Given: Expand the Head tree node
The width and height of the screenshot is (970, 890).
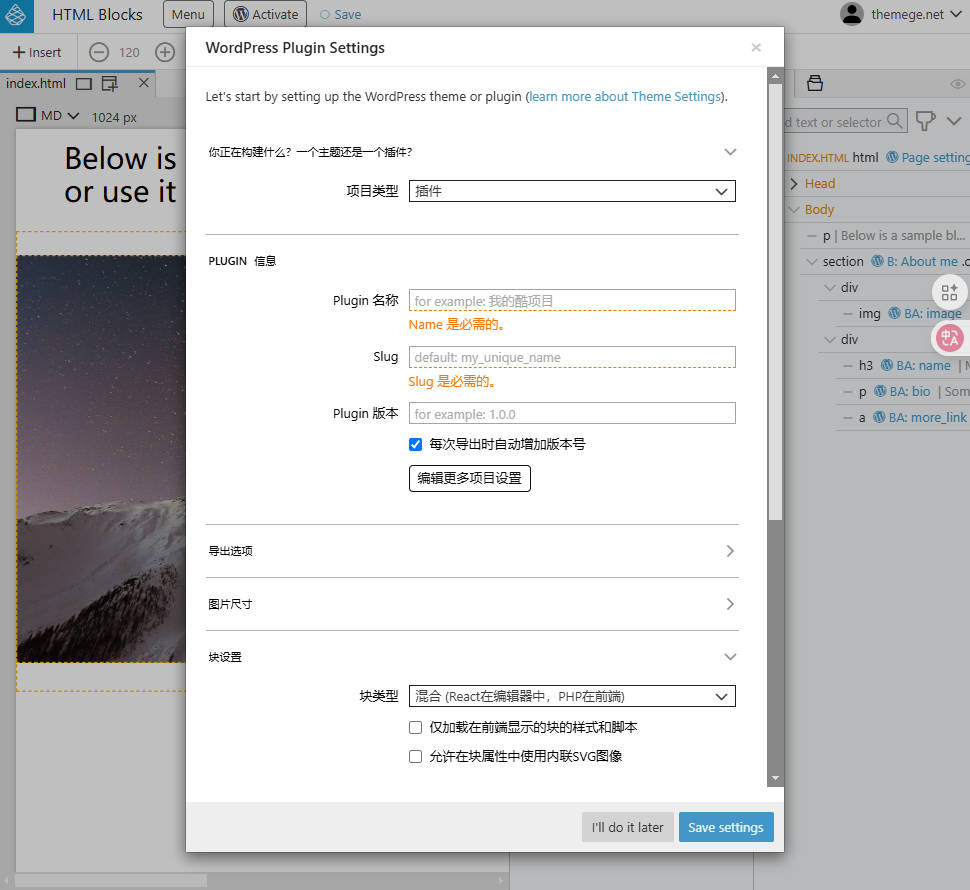Looking at the screenshot, I should click(794, 184).
